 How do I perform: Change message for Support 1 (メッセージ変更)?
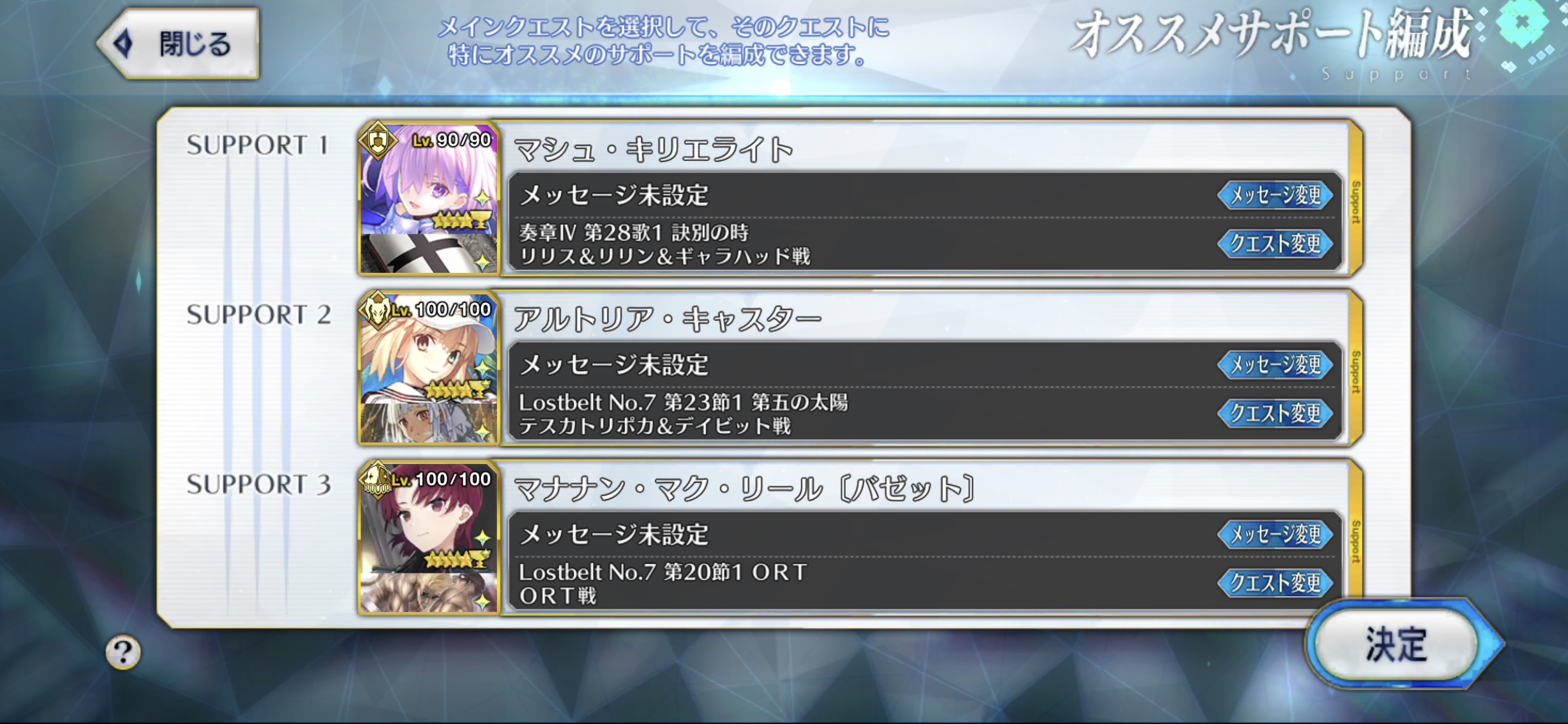tap(1275, 195)
